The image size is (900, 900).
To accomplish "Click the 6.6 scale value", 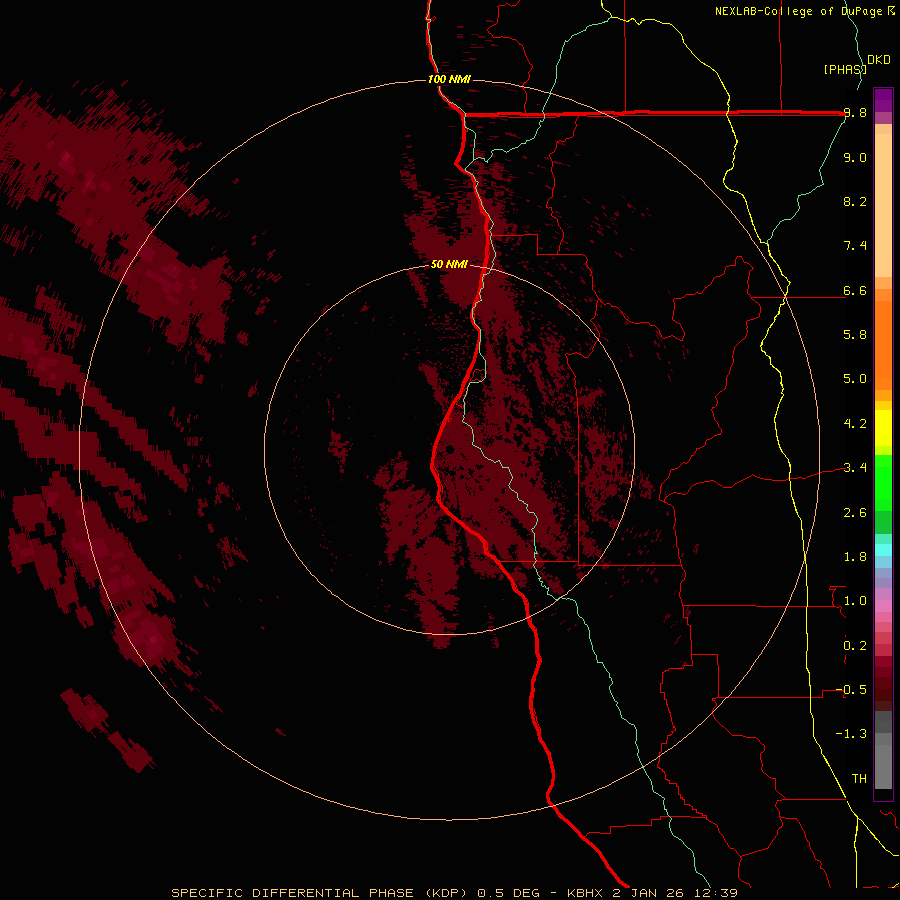I will [x=855, y=290].
